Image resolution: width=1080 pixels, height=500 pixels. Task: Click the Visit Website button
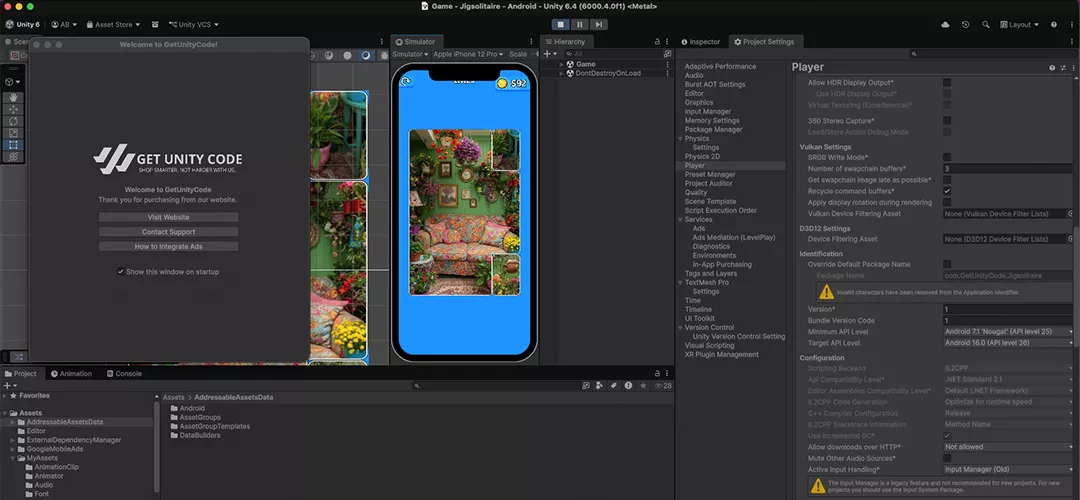pos(168,217)
